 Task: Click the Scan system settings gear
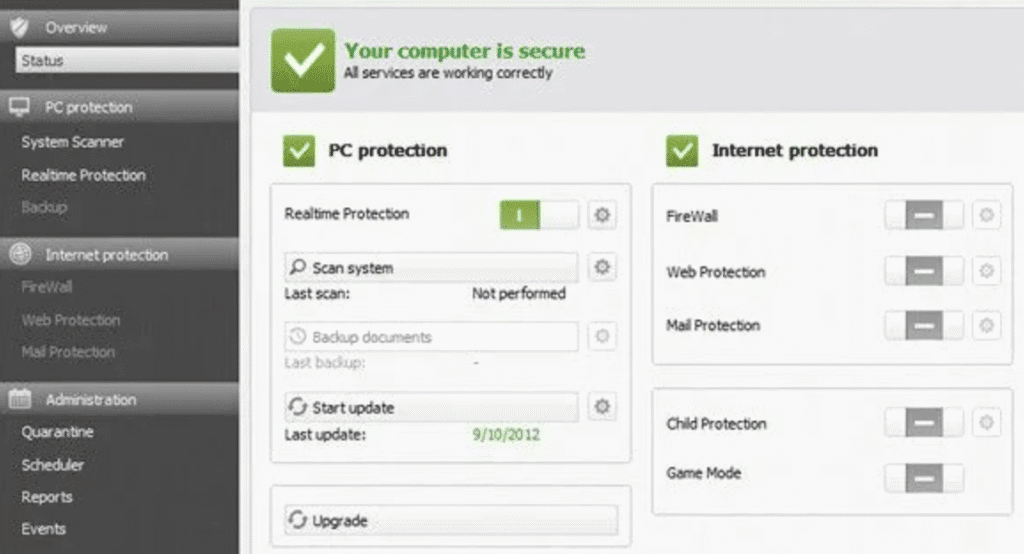[x=601, y=267]
